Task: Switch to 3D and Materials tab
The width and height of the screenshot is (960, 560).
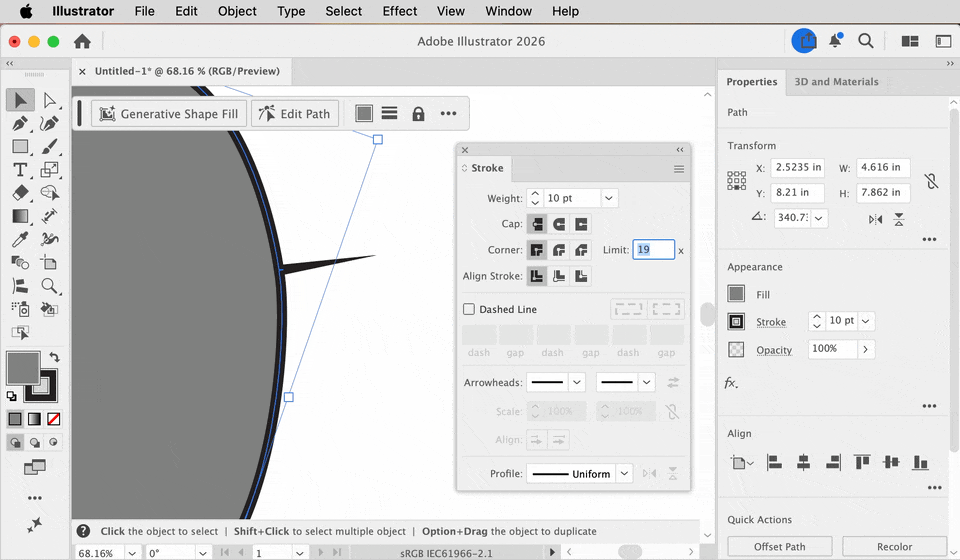Action: (836, 82)
